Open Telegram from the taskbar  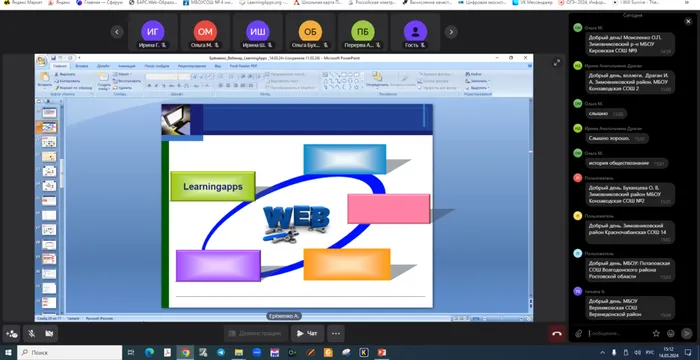tap(221, 352)
